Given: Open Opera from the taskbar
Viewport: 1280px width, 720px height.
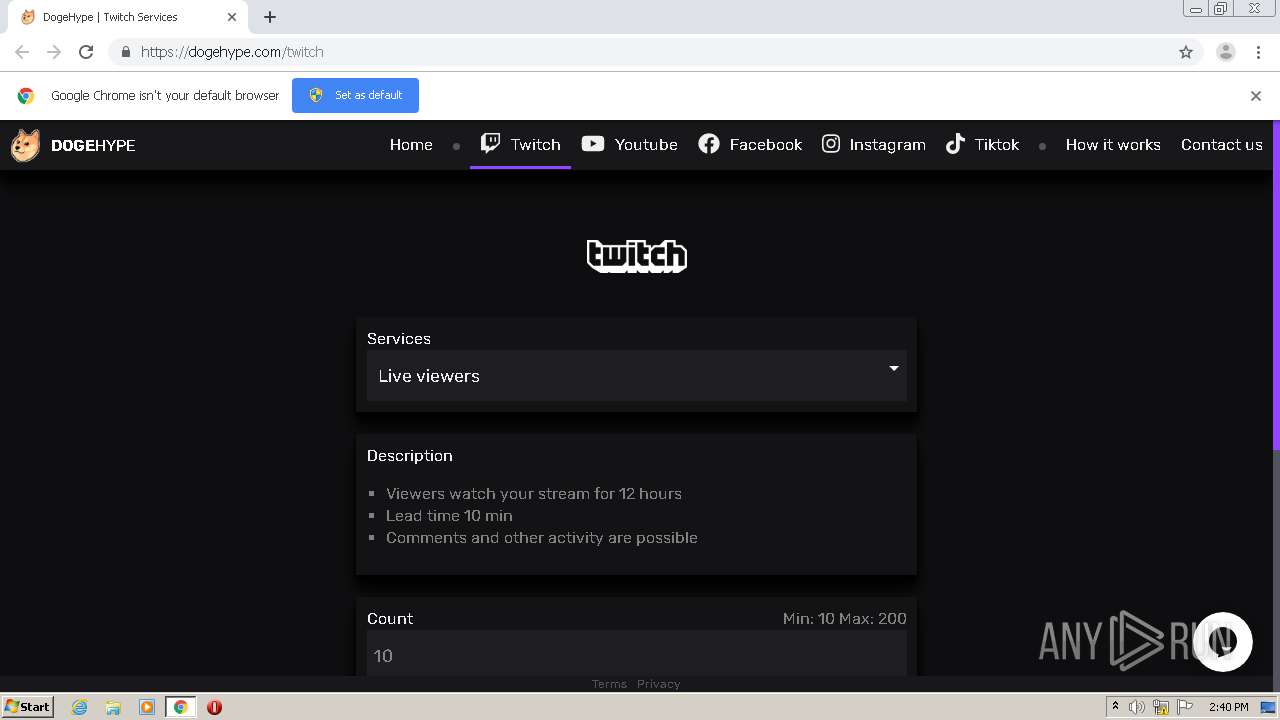Looking at the screenshot, I should pyautogui.click(x=214, y=707).
